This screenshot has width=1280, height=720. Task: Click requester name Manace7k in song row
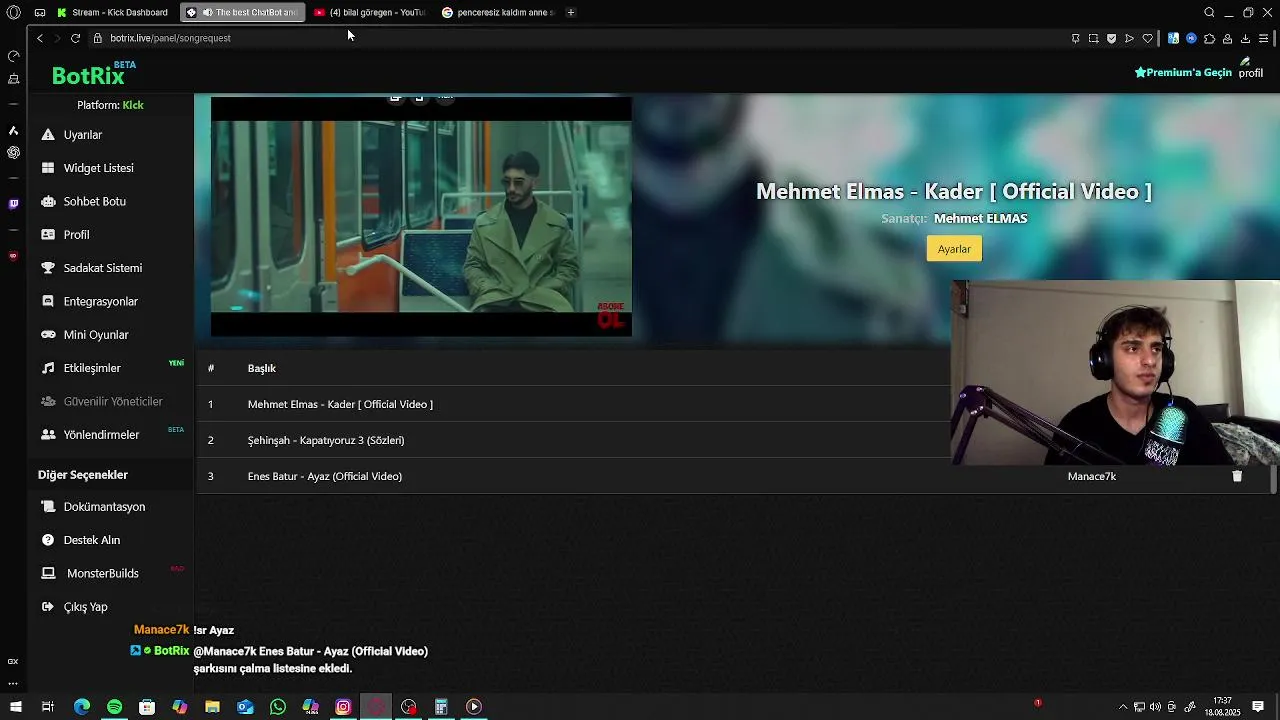point(1092,476)
